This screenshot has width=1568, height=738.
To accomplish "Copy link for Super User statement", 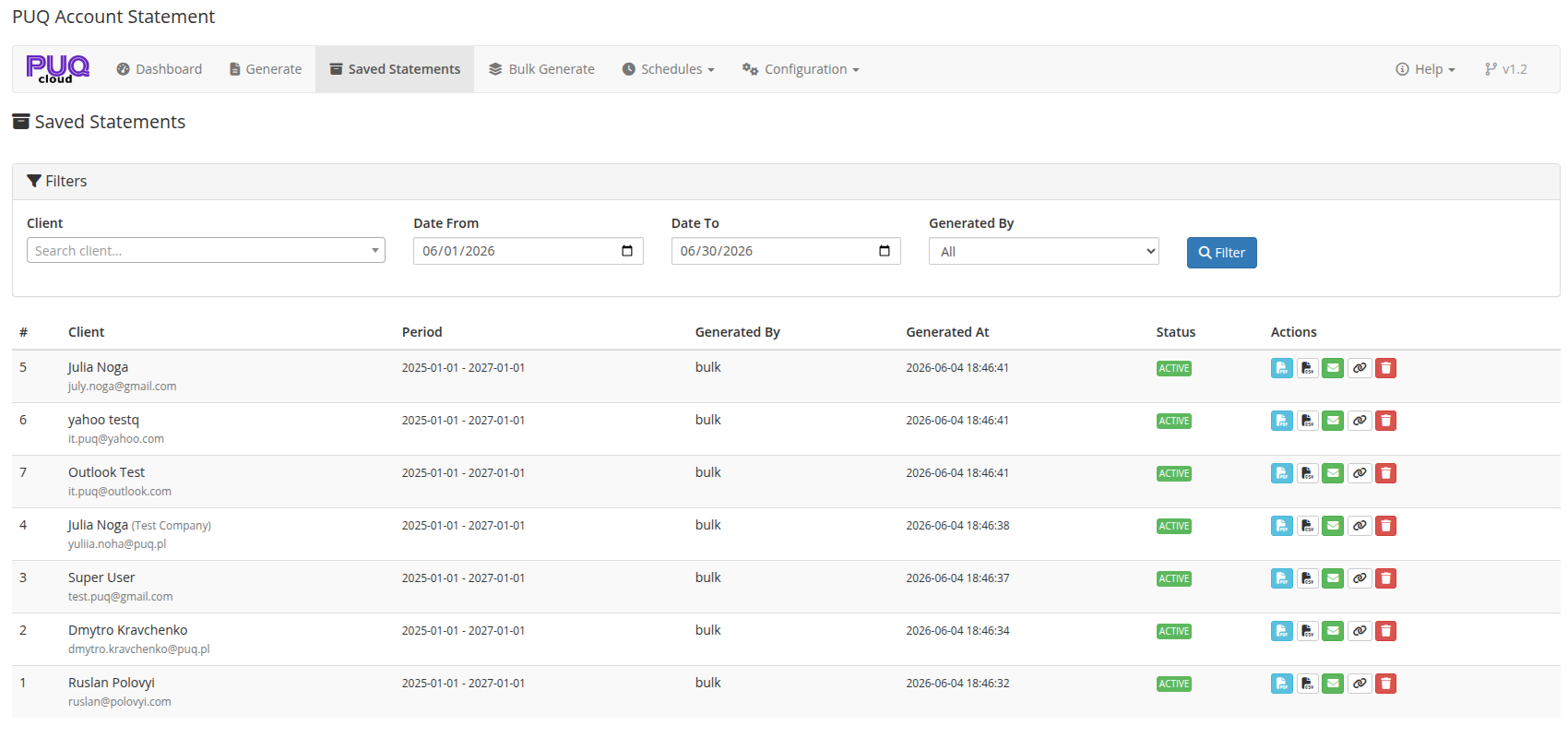I will pos(1360,578).
